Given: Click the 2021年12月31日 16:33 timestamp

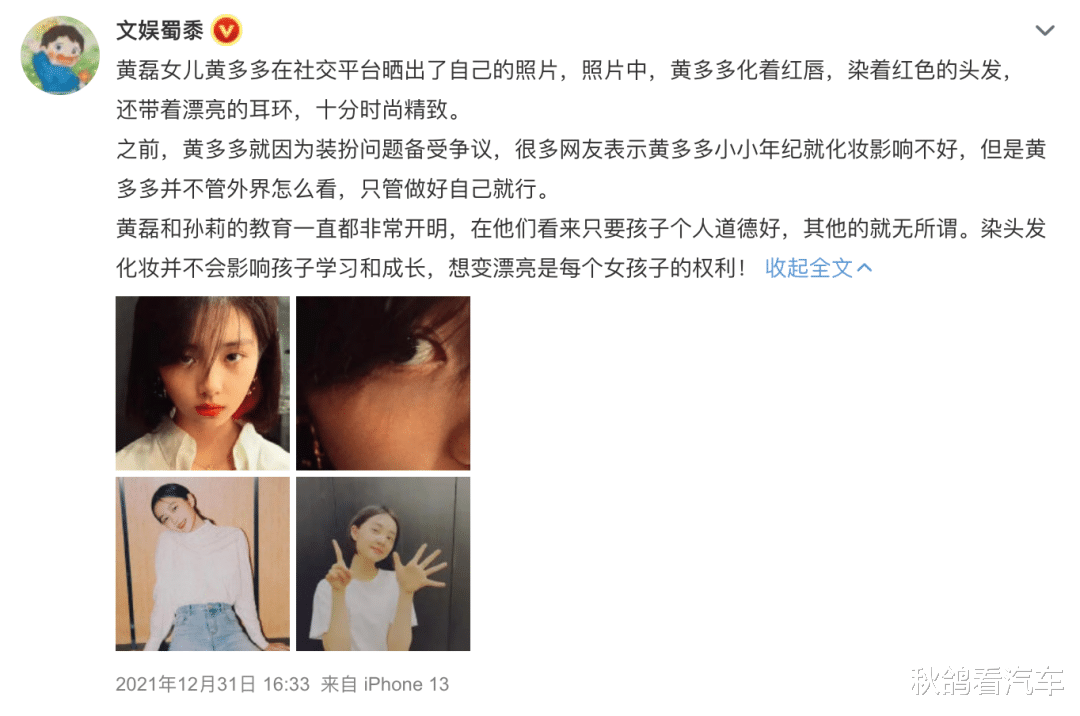Looking at the screenshot, I should pos(213,684).
